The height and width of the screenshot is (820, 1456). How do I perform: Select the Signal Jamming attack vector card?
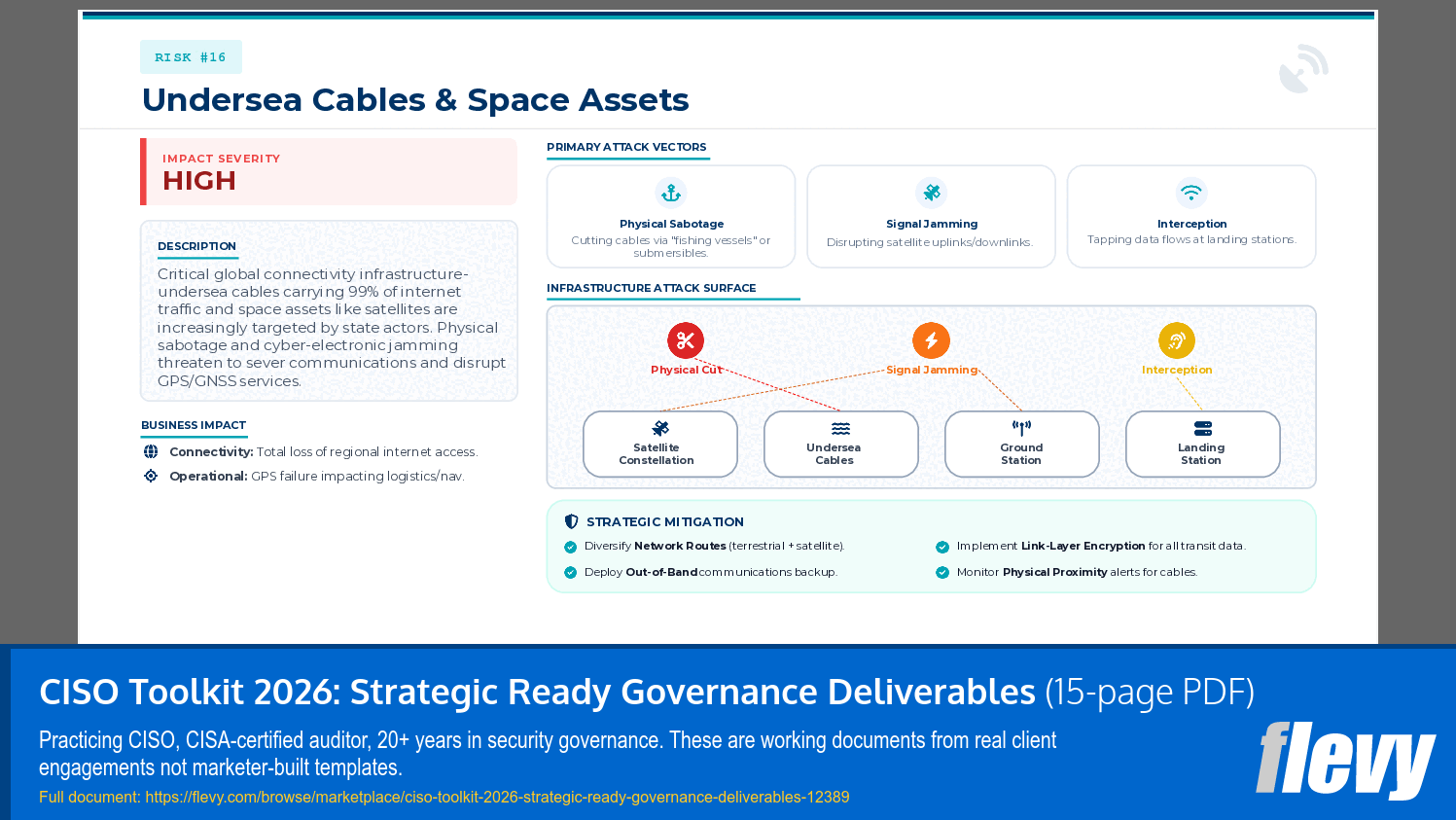(x=931, y=216)
